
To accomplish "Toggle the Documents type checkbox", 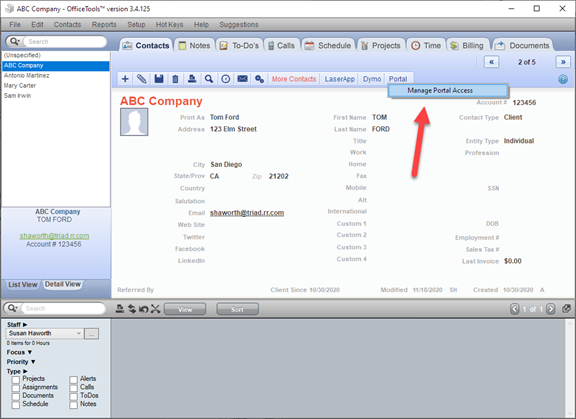I will (x=15, y=397).
